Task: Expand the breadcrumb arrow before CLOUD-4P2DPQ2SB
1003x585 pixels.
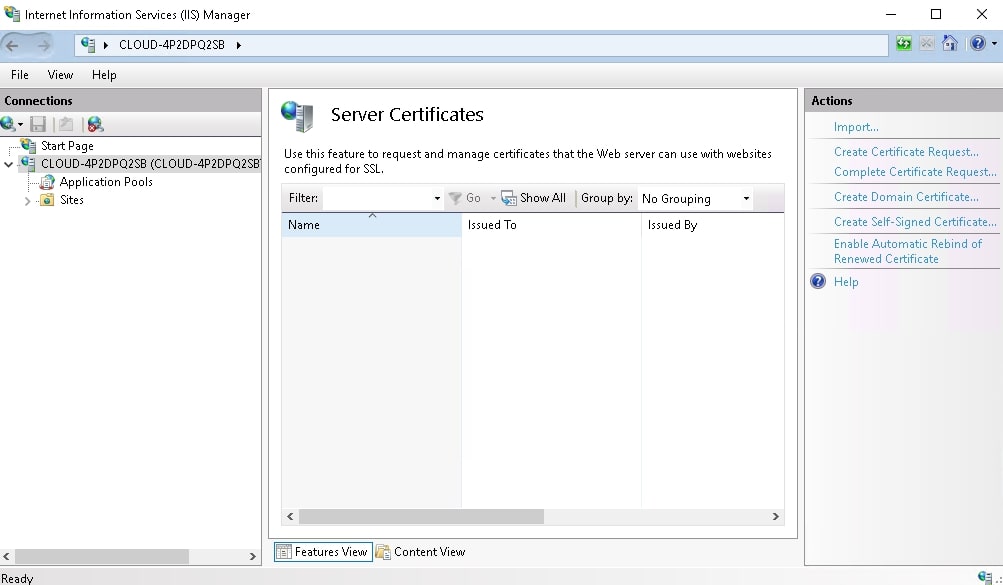Action: pyautogui.click(x=106, y=45)
